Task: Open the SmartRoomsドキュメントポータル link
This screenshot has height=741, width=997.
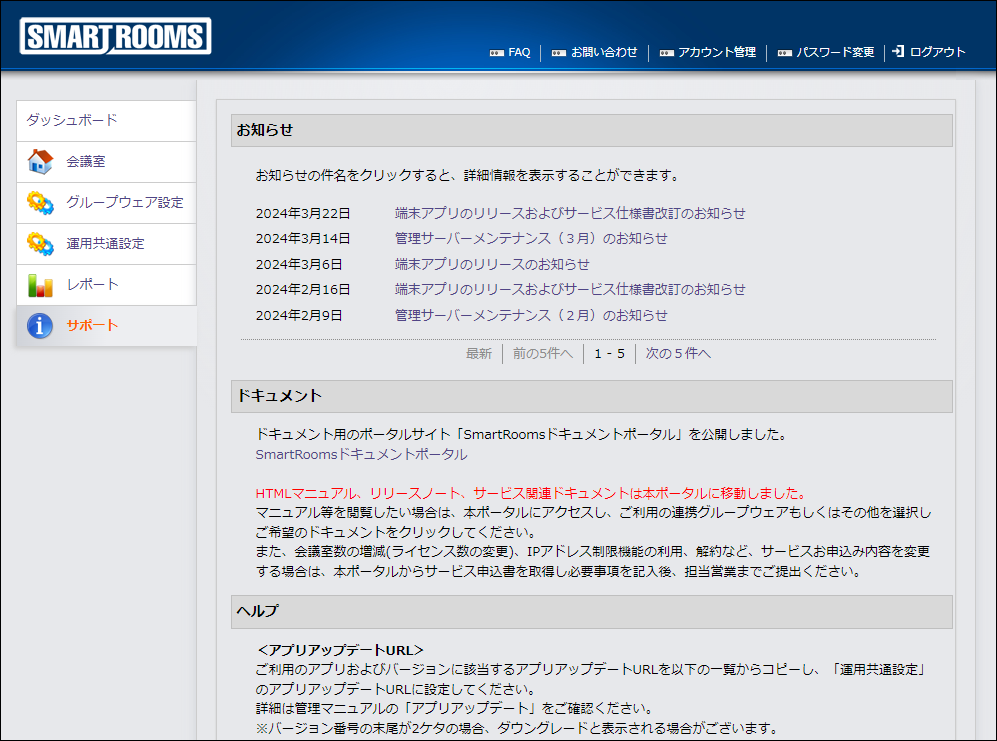Action: 361,454
